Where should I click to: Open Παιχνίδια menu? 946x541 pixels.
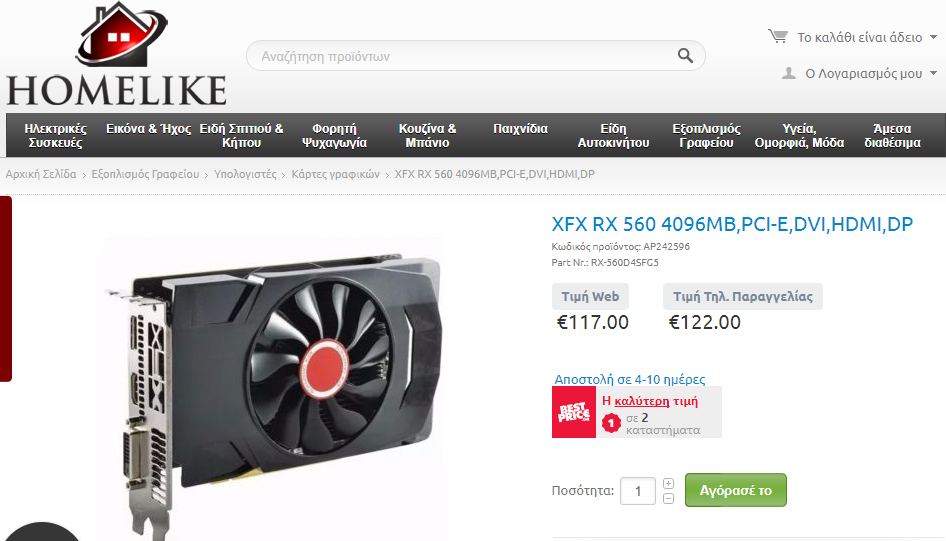pos(520,128)
